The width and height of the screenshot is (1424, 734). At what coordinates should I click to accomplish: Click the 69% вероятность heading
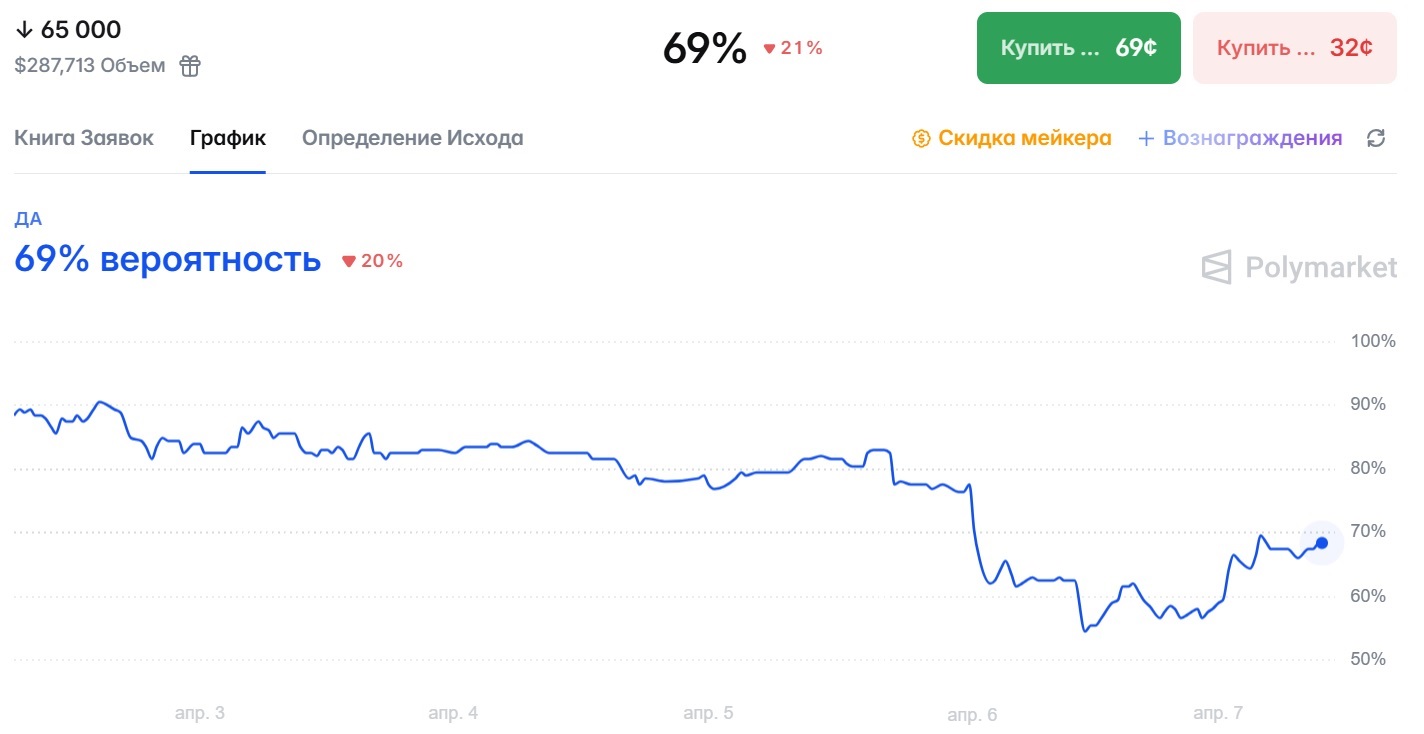pos(168,259)
